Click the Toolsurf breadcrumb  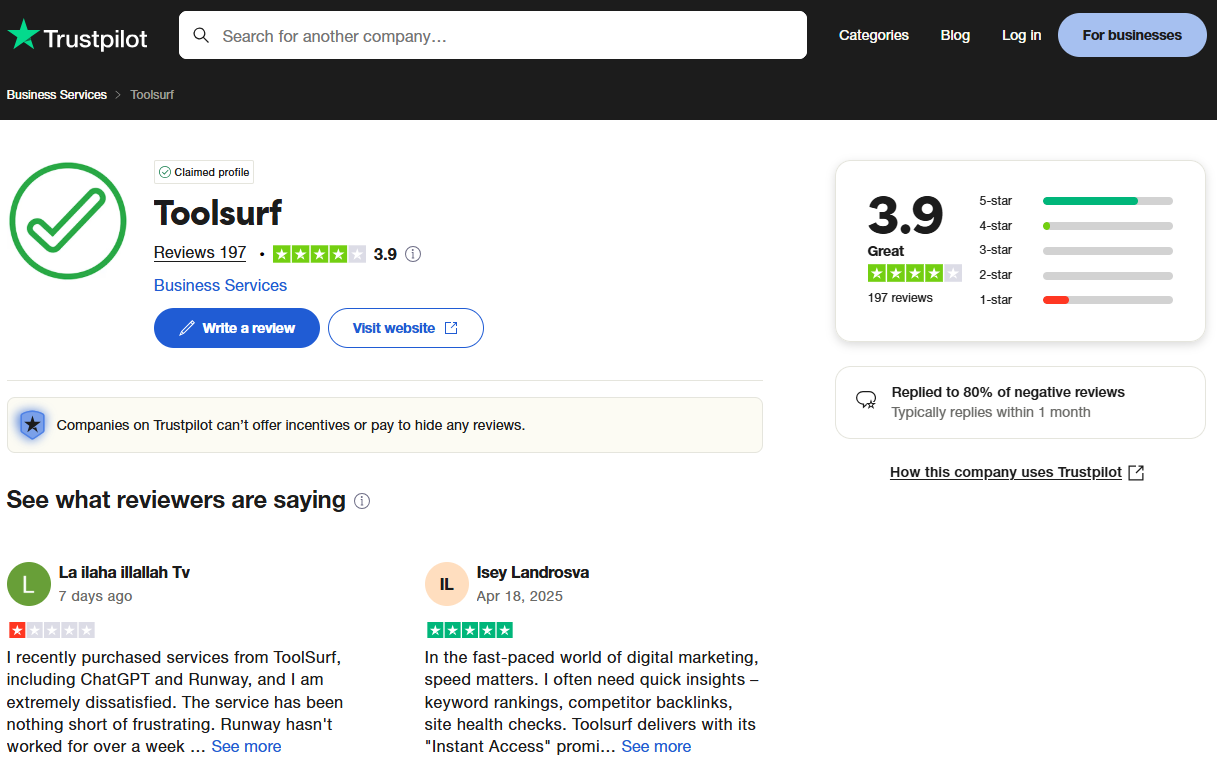[x=152, y=95]
